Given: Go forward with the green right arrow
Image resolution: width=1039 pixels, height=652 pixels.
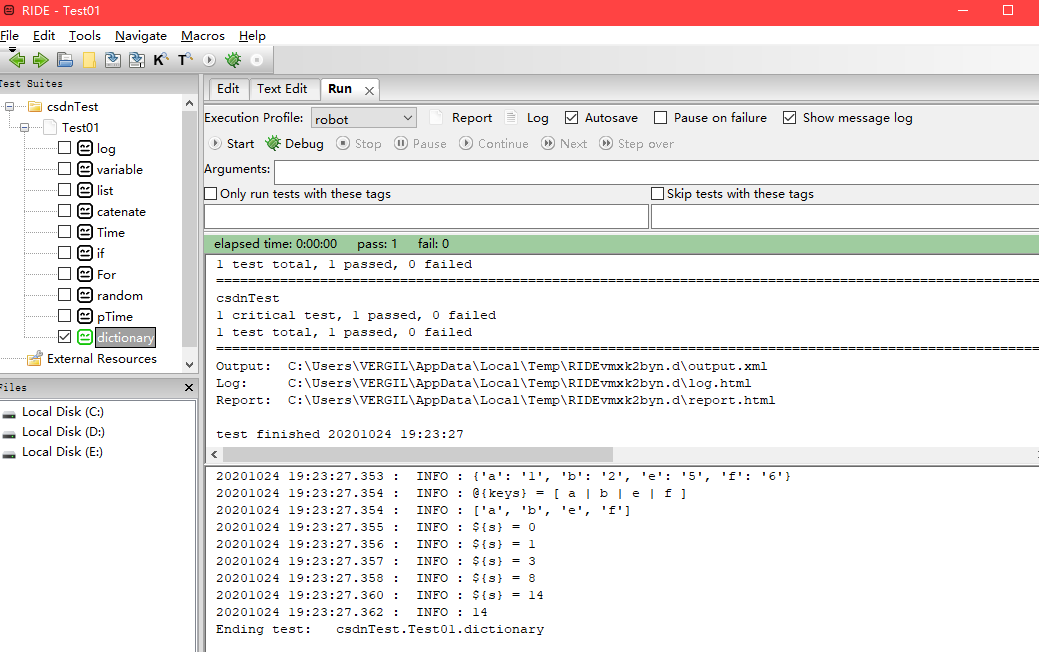Looking at the screenshot, I should point(40,60).
